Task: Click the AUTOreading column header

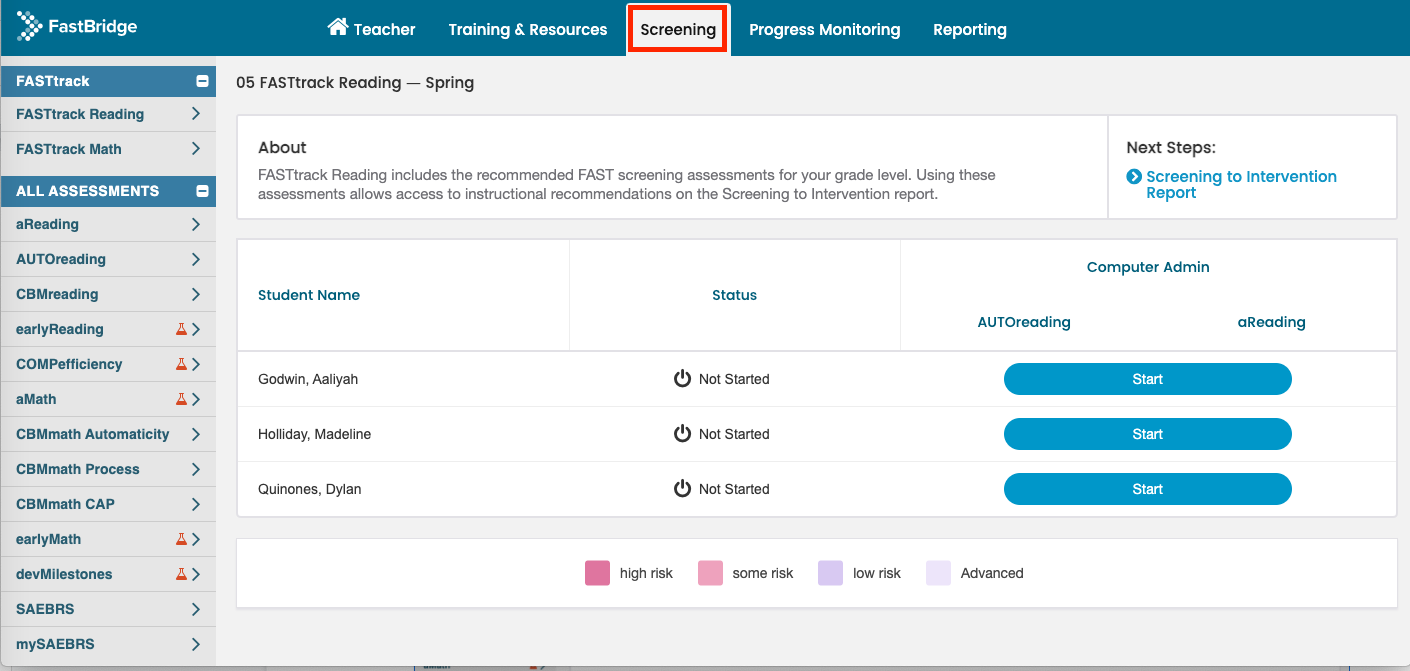Action: click(x=1024, y=322)
